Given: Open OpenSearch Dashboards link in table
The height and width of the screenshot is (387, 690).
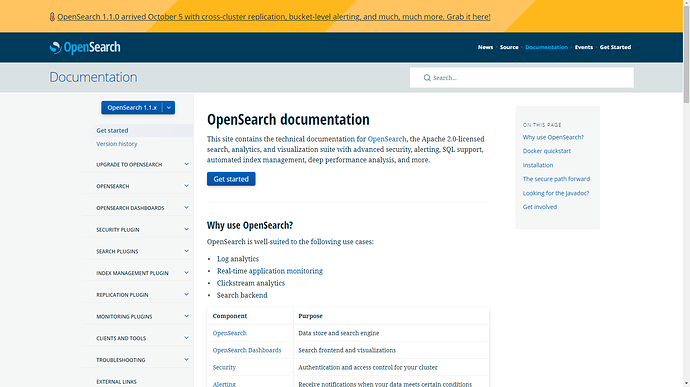Looking at the screenshot, I should [x=246, y=350].
